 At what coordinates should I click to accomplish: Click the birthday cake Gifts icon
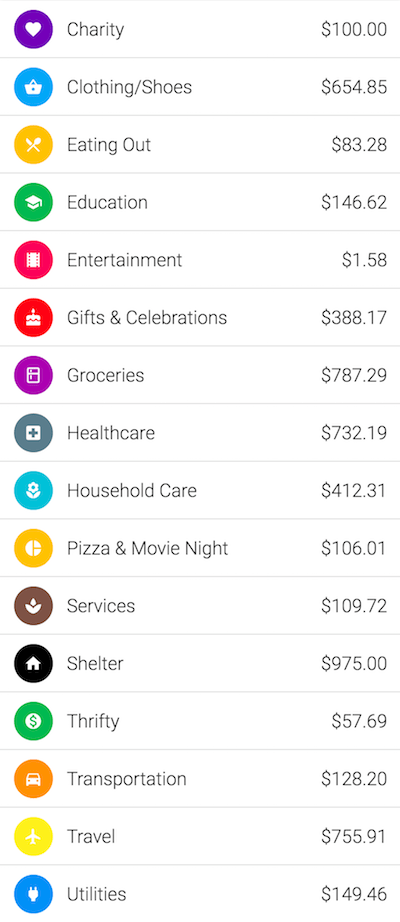pos(34,318)
